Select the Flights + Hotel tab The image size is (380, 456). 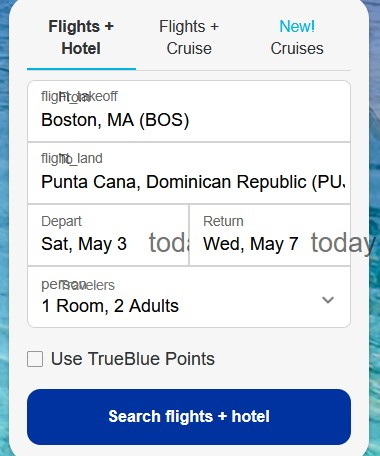(x=81, y=37)
